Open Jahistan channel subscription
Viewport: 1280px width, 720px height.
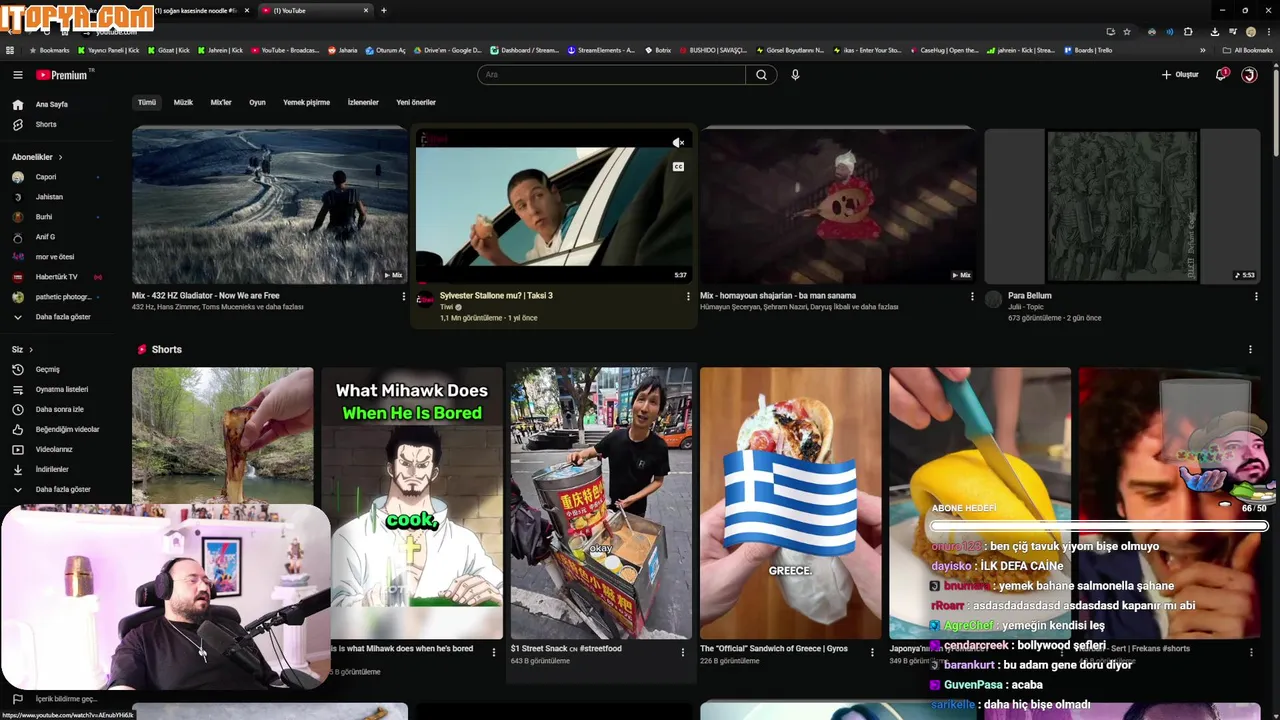tap(49, 197)
